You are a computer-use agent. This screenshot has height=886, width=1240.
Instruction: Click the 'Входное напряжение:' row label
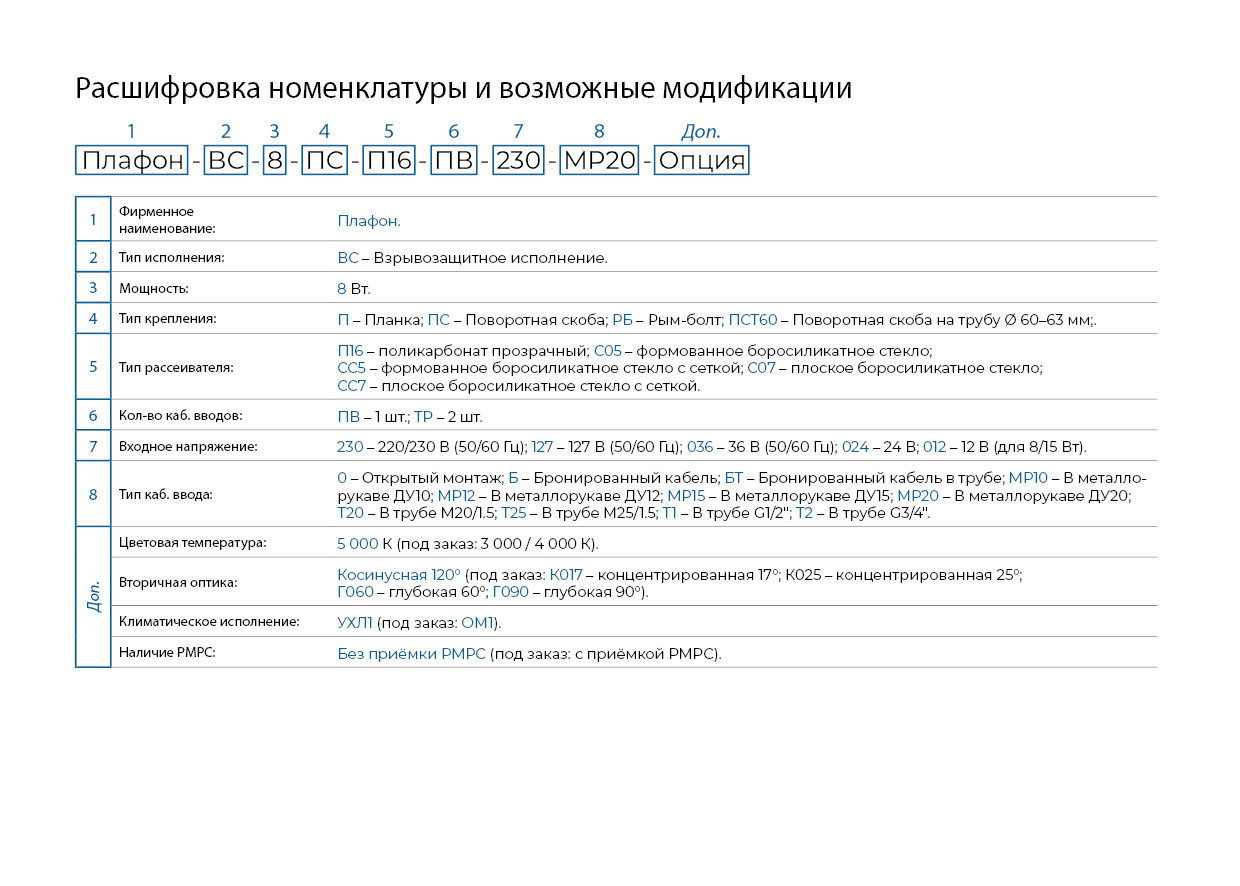click(x=188, y=447)
